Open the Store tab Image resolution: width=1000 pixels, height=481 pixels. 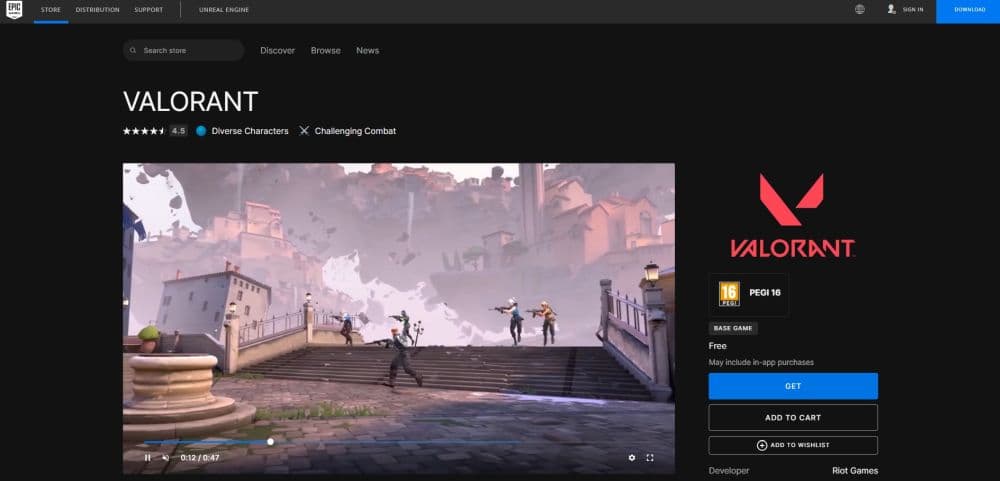tap(50, 10)
